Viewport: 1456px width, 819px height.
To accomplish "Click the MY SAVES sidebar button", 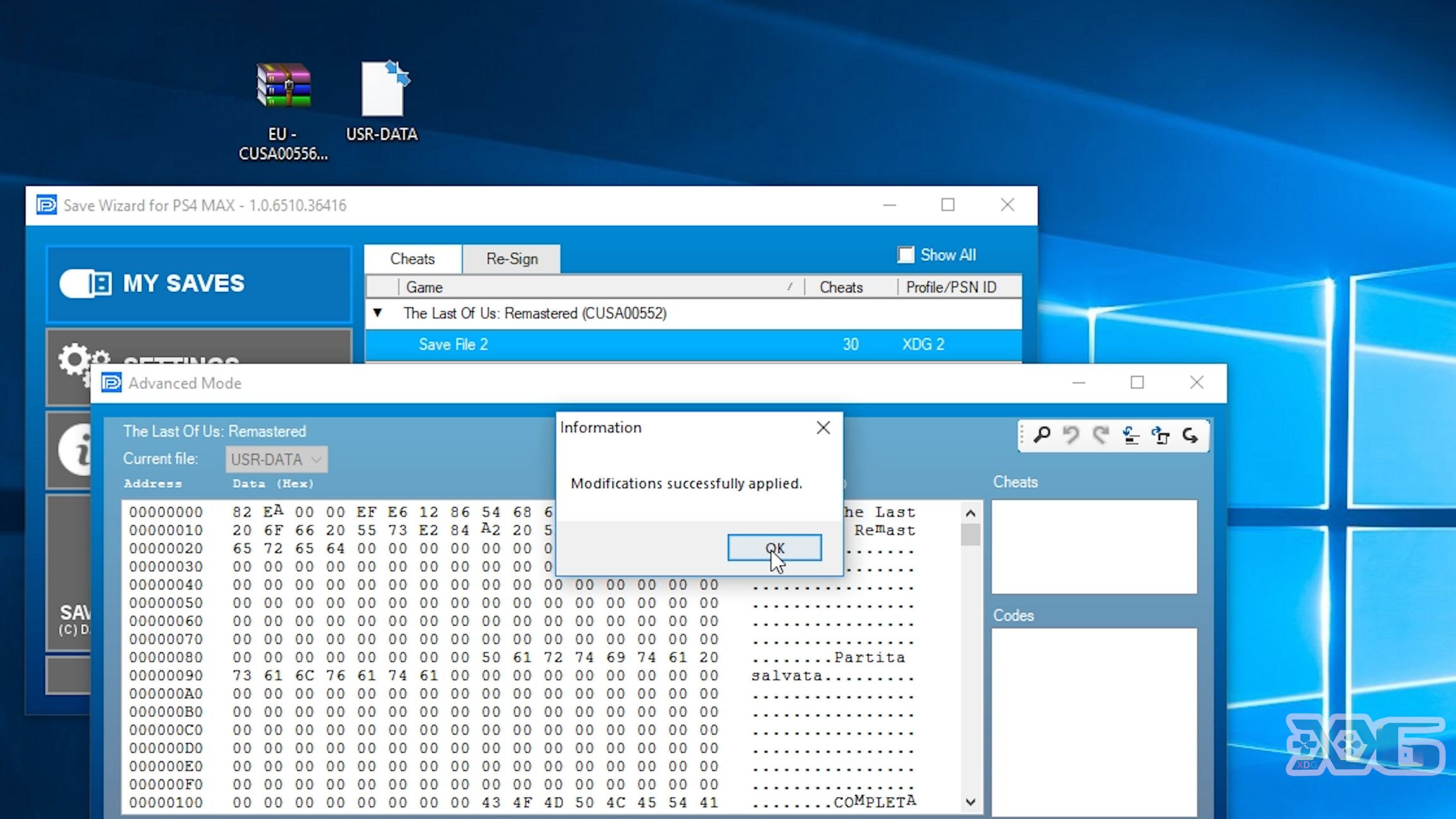I will (199, 284).
